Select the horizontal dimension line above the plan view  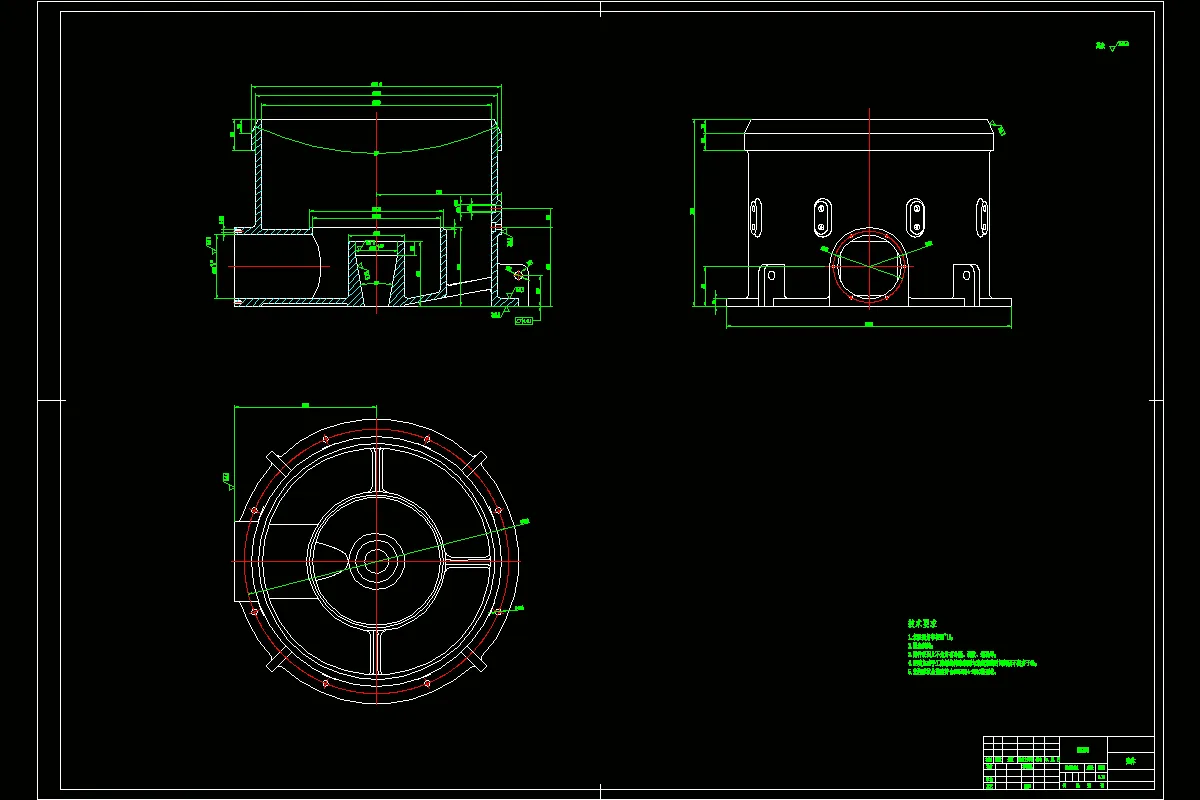click(304, 406)
